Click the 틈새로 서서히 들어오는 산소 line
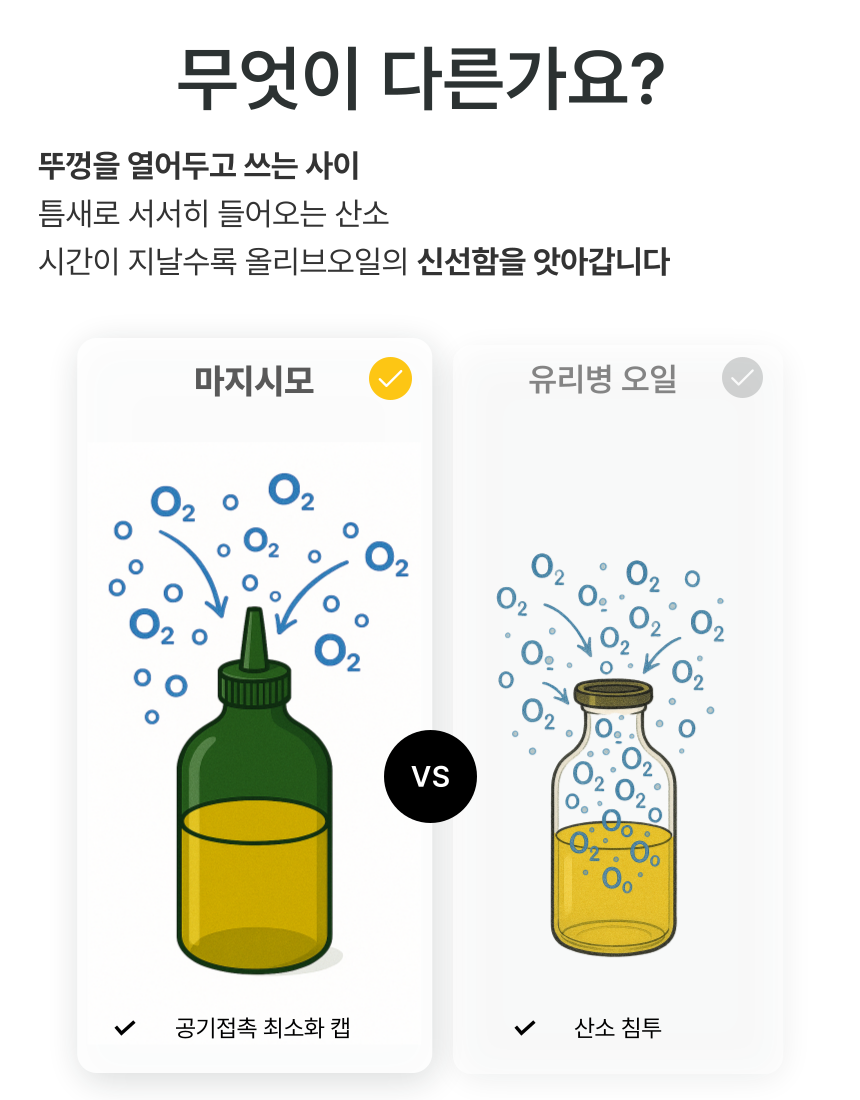Image resolution: width=860 pixels, height=1100 pixels. coord(213,213)
